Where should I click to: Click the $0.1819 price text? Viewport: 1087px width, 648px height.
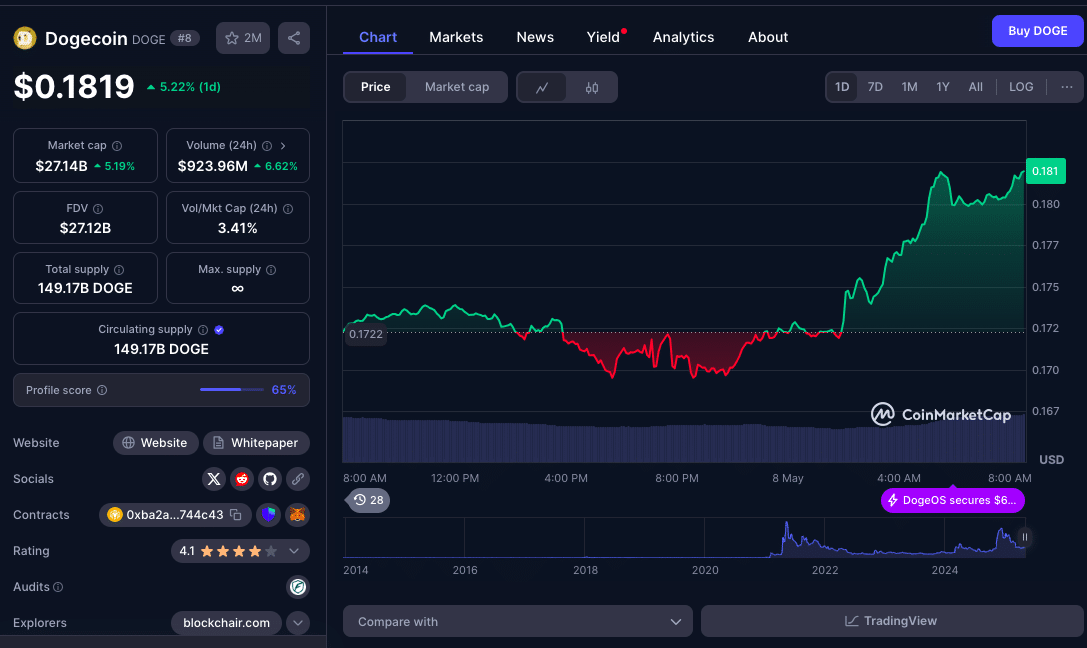74,87
